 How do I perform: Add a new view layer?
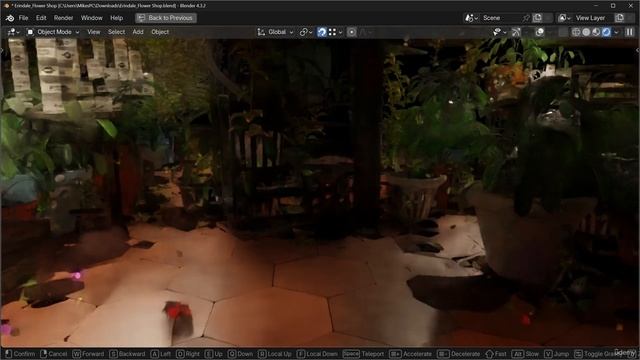click(620, 18)
